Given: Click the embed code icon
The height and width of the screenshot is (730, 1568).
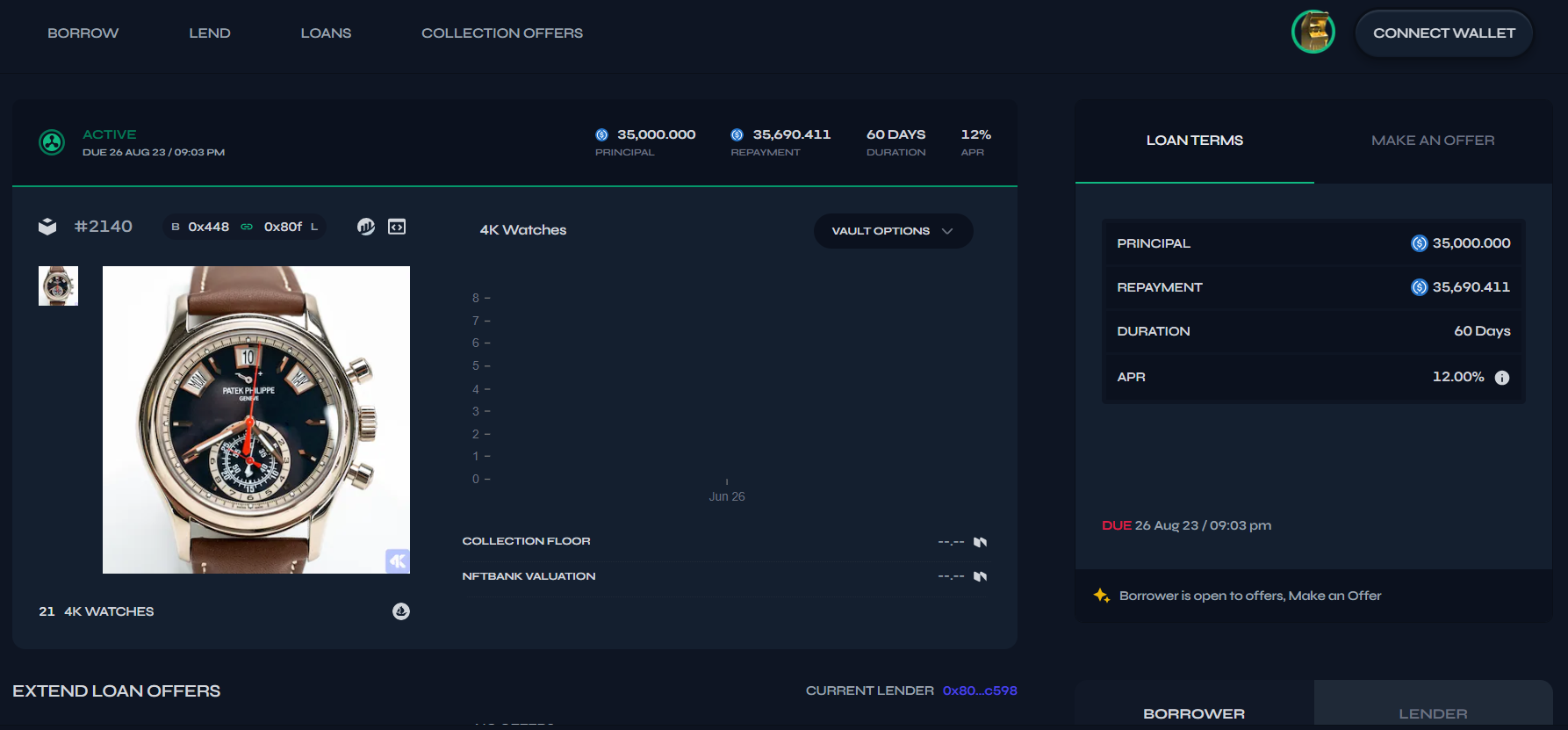Looking at the screenshot, I should pos(397,227).
